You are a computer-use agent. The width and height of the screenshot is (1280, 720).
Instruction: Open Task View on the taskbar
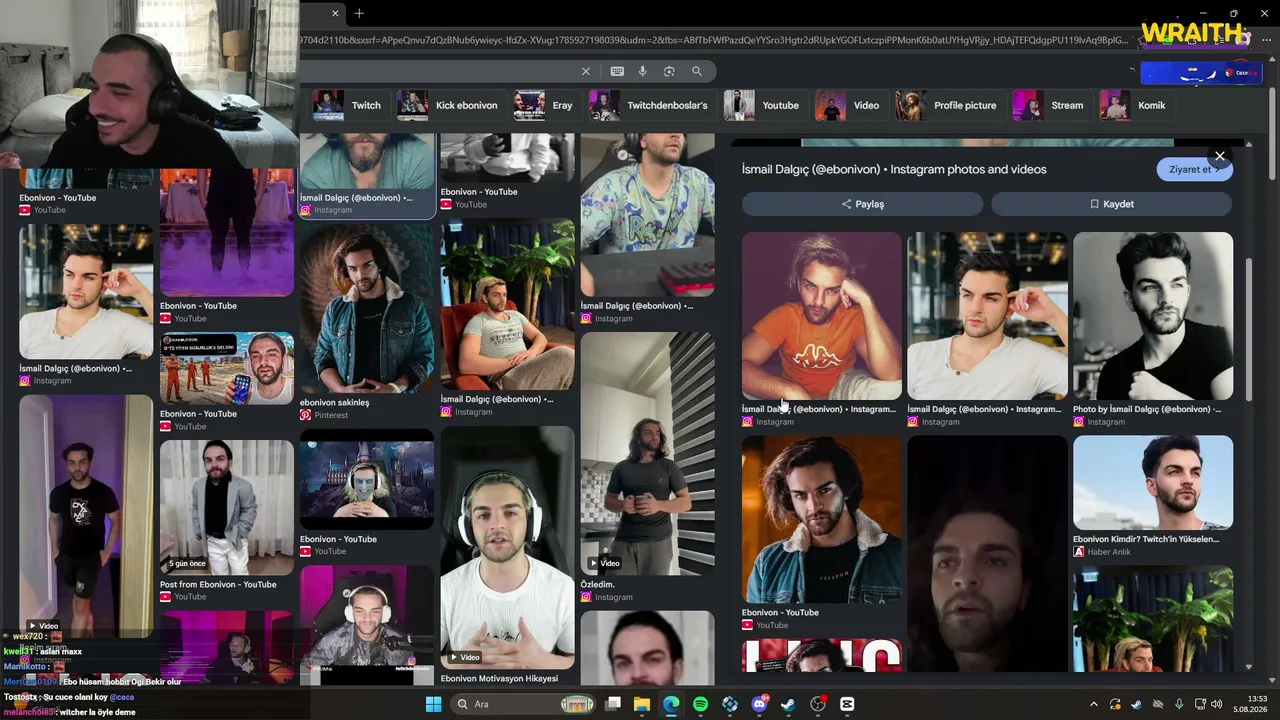coord(613,704)
